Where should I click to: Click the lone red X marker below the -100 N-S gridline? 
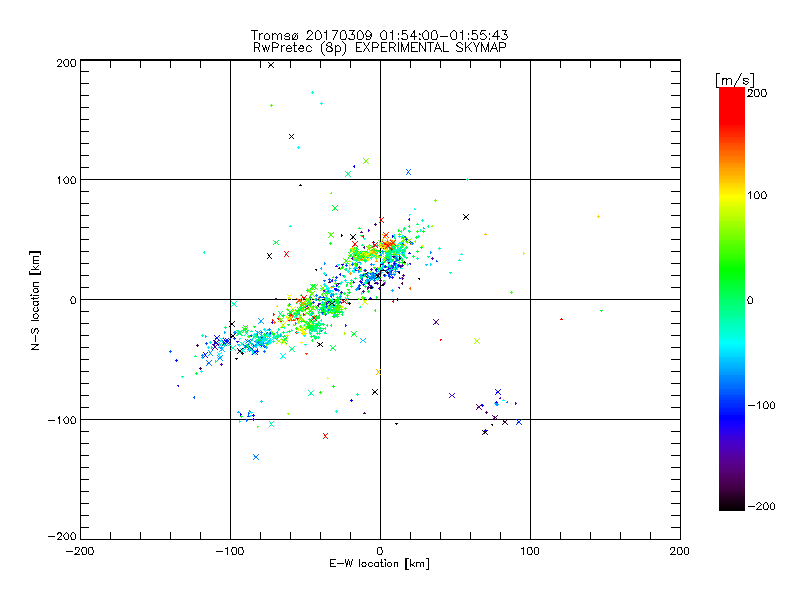click(x=326, y=436)
